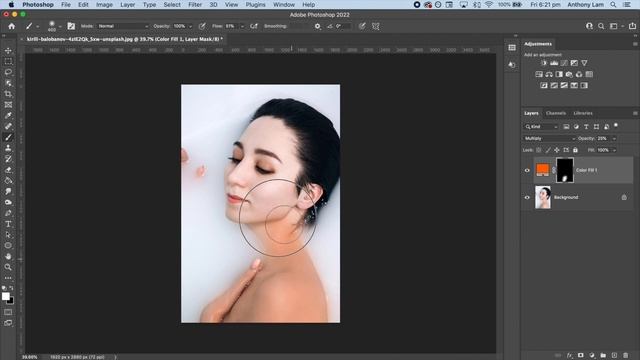
Task: Select the Eraser tool
Action: coord(8,170)
